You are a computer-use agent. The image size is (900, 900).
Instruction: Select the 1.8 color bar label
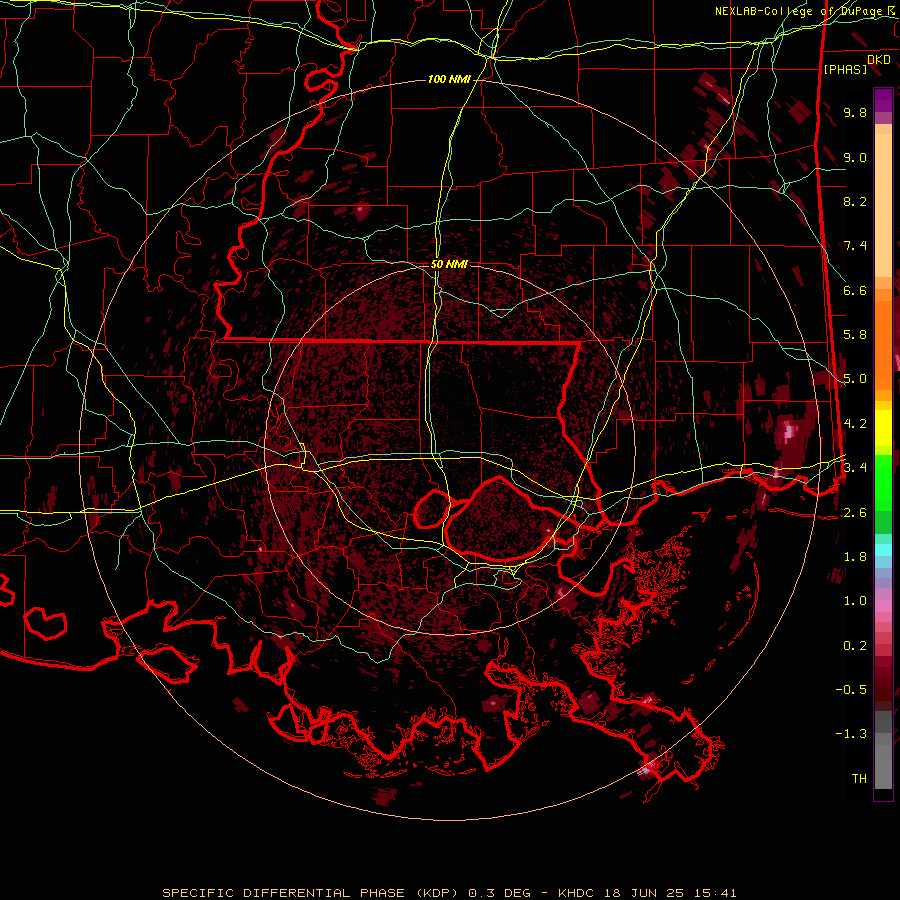[x=855, y=557]
